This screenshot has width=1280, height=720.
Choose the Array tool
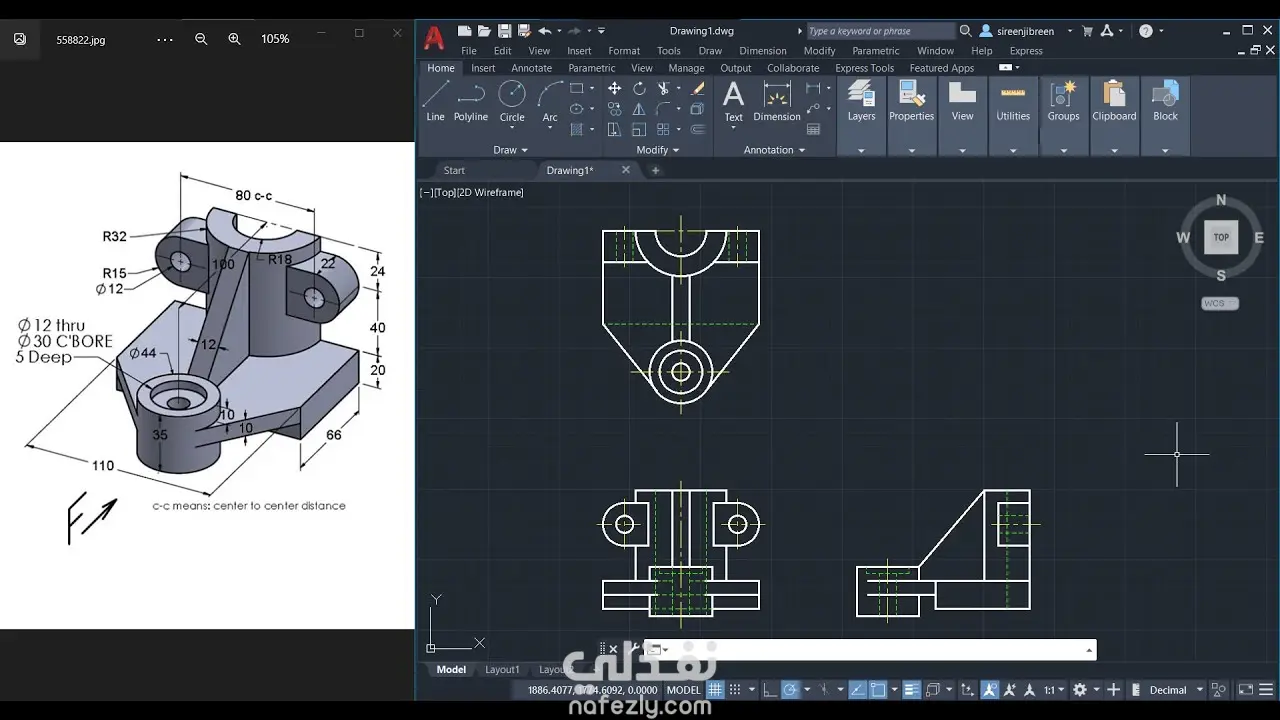663,130
